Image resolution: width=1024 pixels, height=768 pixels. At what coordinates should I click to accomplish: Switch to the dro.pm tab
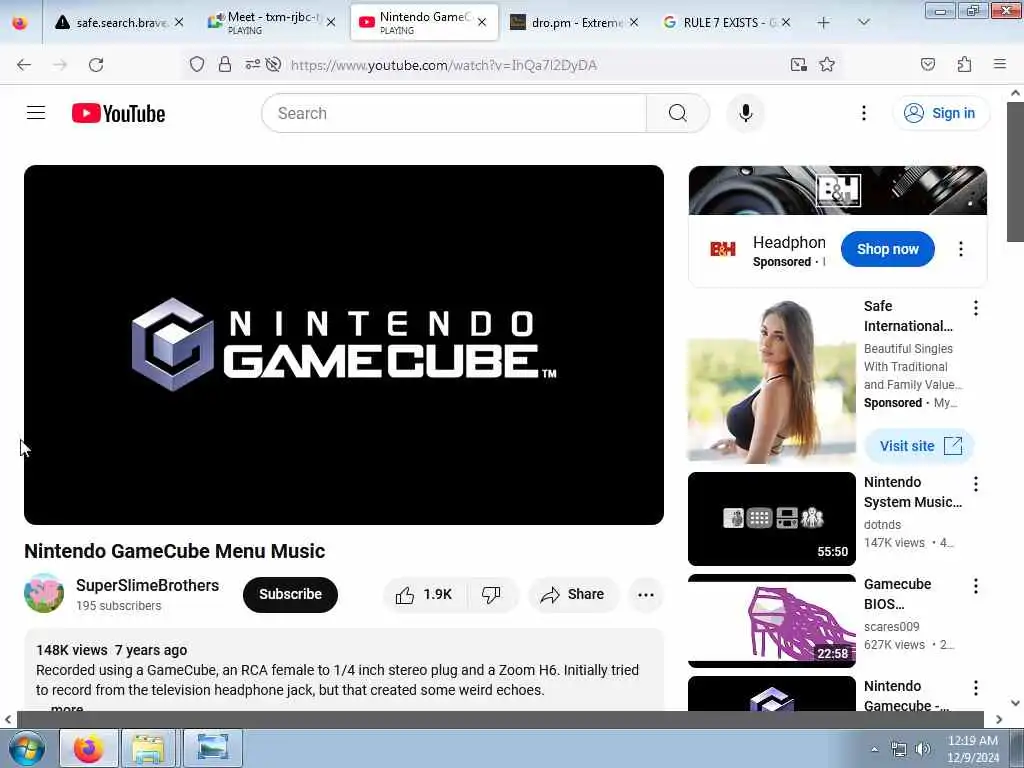575,22
